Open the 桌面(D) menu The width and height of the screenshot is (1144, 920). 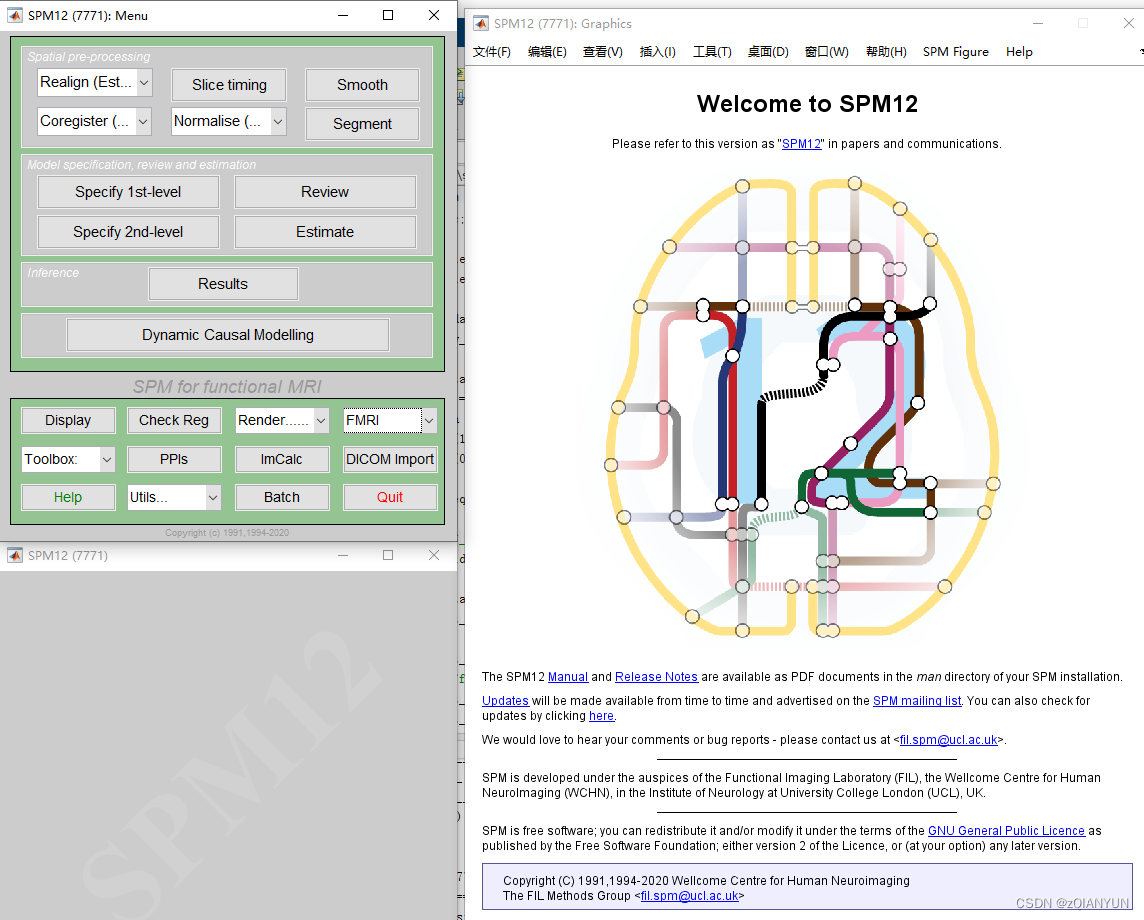(x=768, y=52)
